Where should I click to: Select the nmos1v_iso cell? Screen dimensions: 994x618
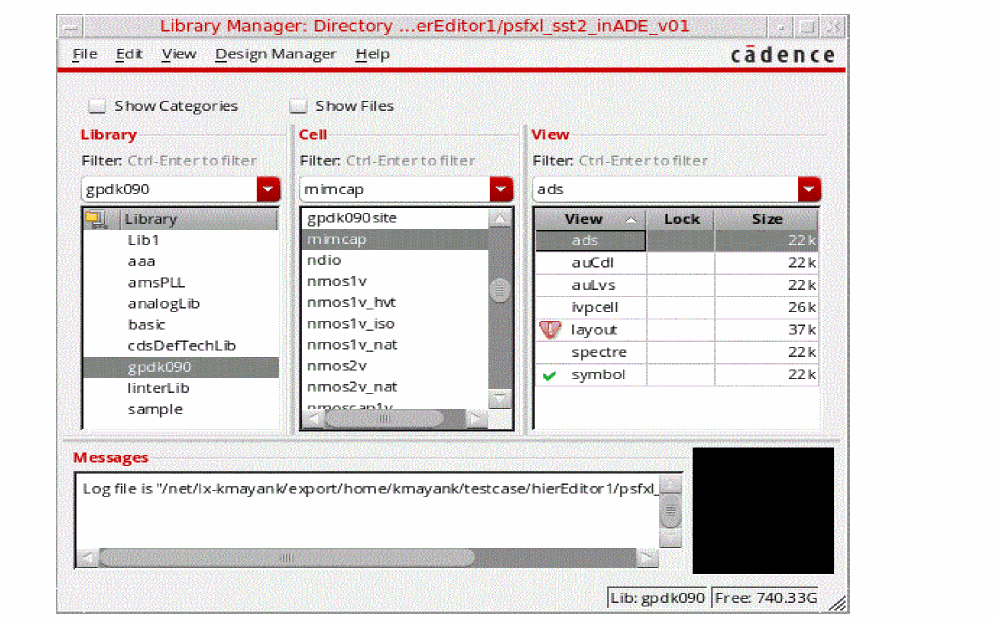coord(394,324)
